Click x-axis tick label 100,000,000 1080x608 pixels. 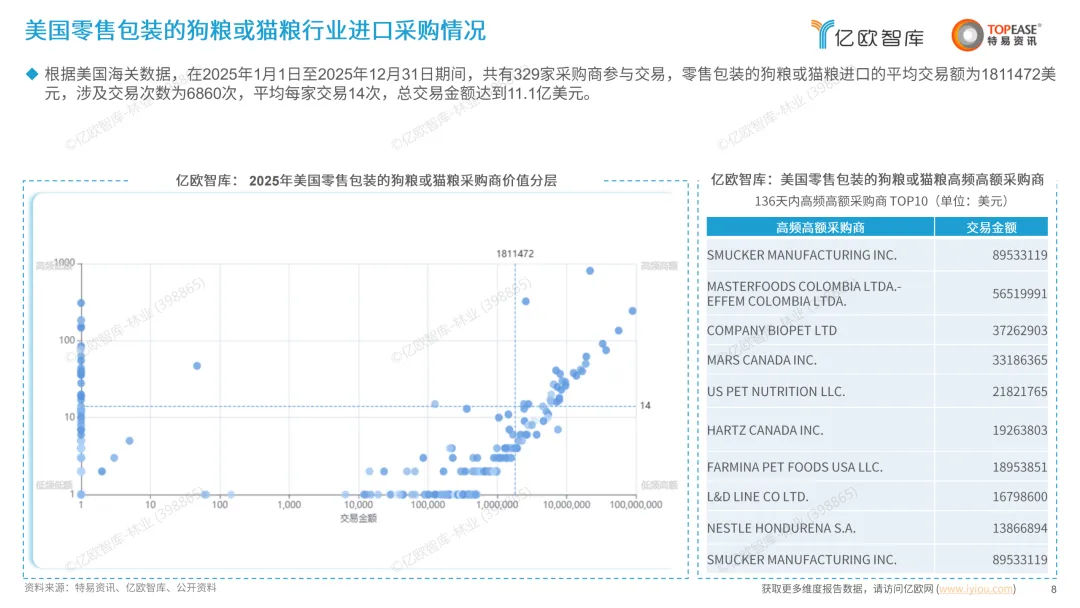point(636,505)
